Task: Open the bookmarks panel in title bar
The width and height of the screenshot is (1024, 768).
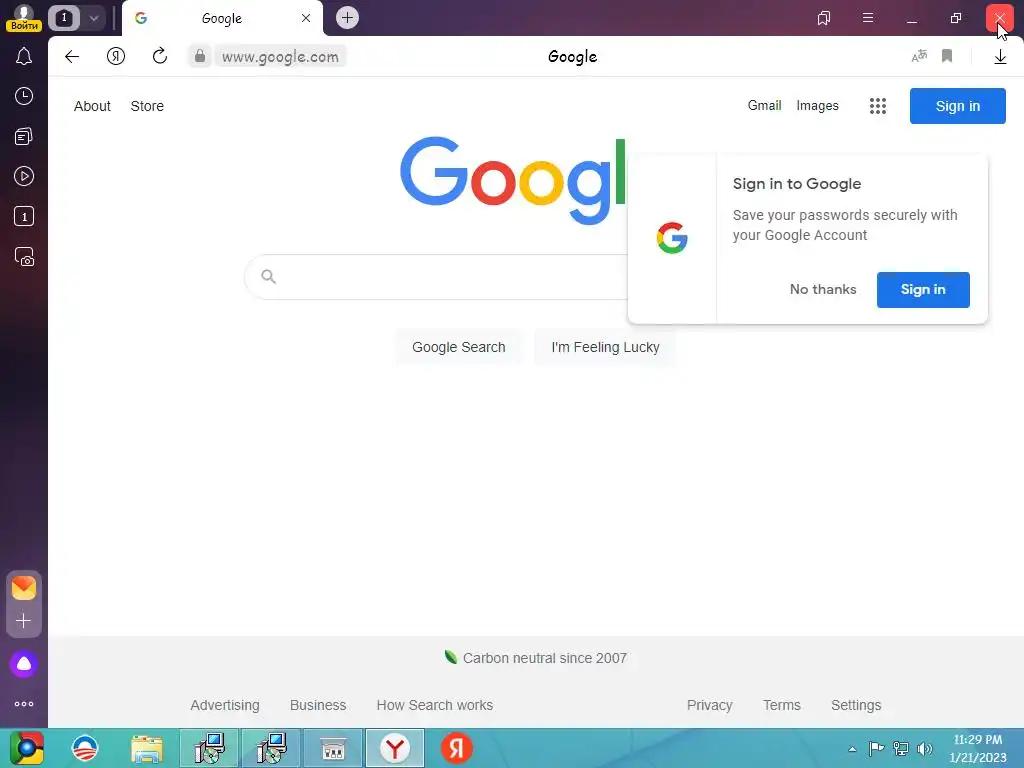Action: (824, 18)
